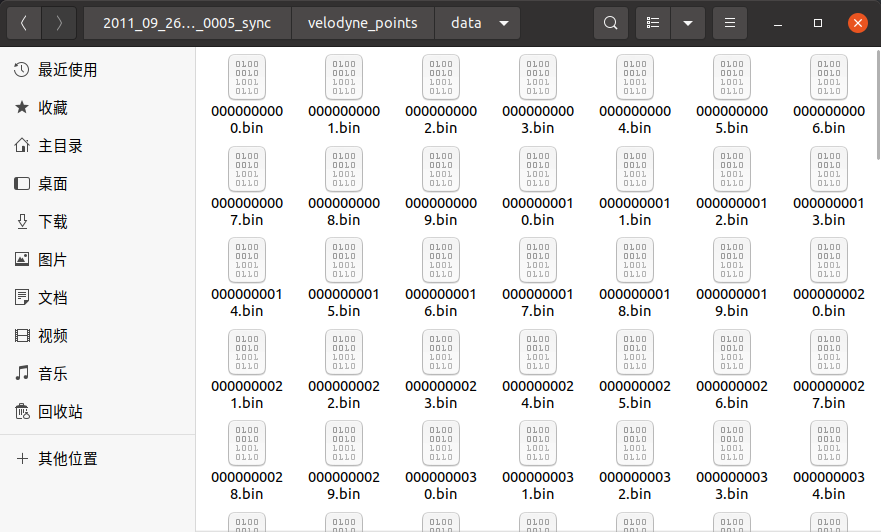881x532 pixels.
Task: Click the file name 0000000031.bin
Action: click(x=538, y=485)
